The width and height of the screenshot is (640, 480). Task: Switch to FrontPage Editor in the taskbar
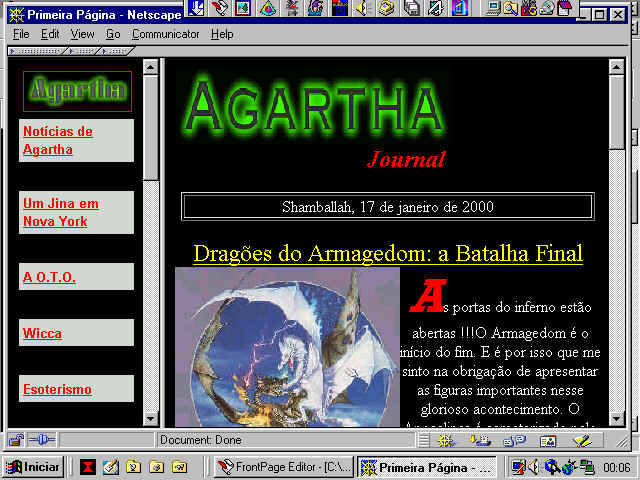(x=283, y=467)
